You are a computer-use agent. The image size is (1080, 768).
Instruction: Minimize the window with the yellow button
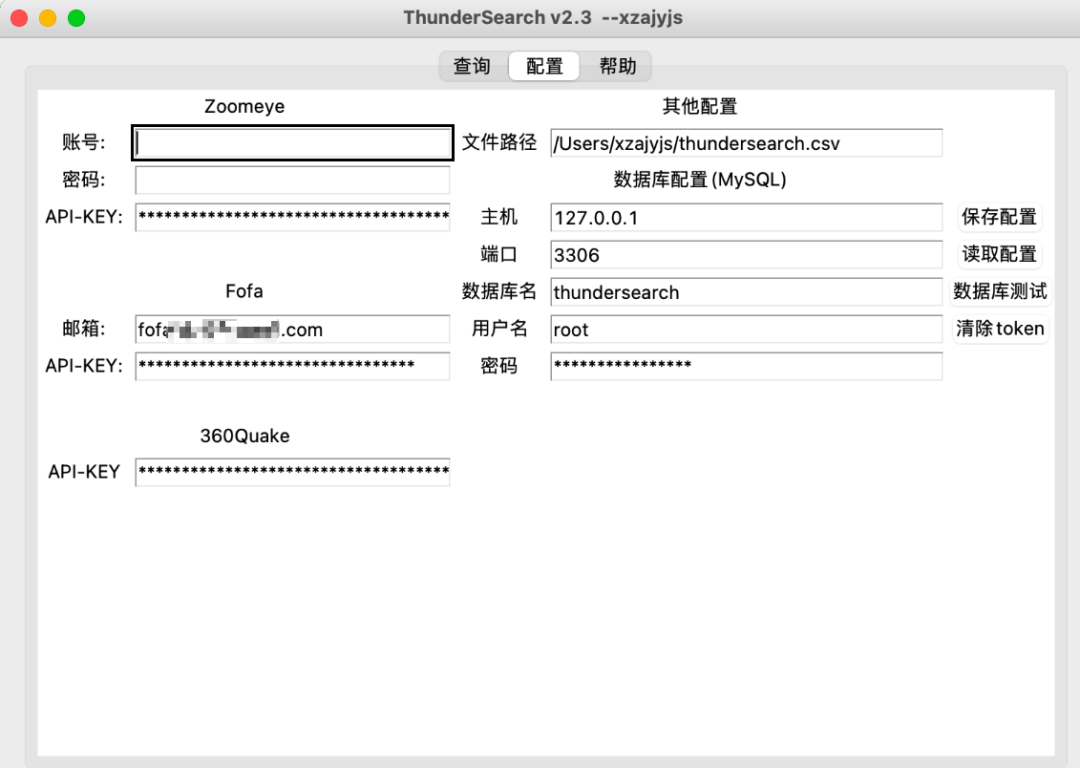(48, 18)
